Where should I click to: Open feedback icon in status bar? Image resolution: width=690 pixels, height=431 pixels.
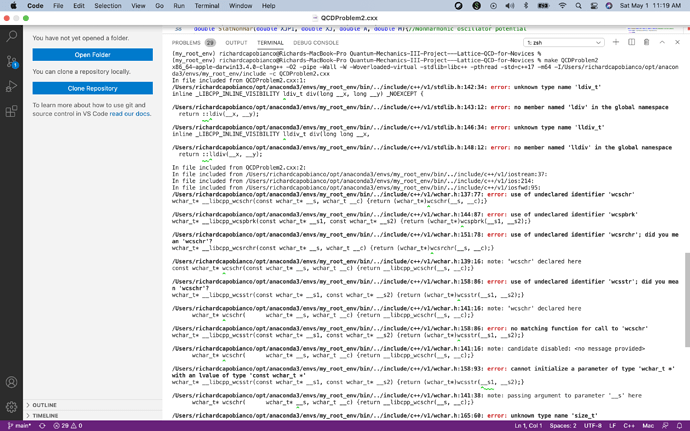[x=665, y=426]
